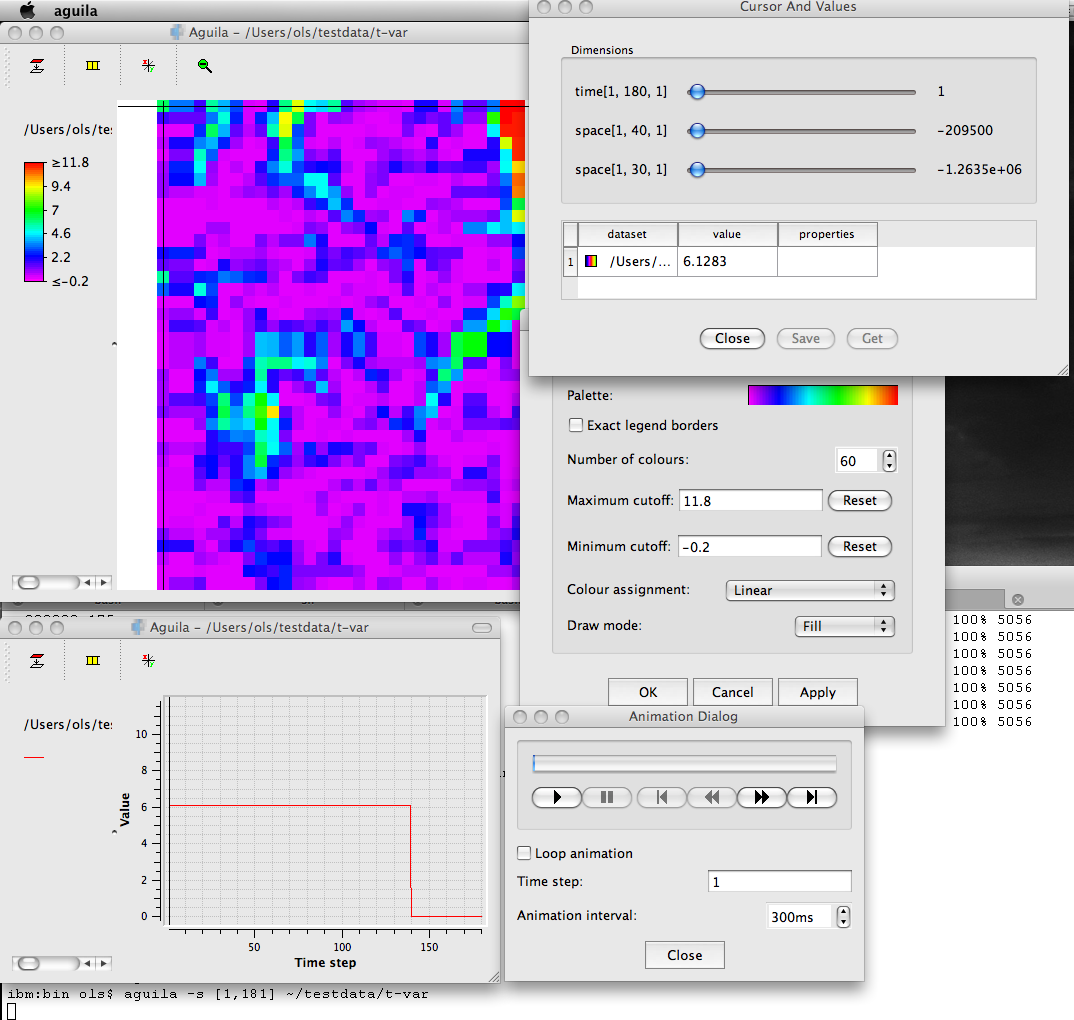Click the right scroll arrow in the map window legend
Screen dimensions: 1074x1020
(x=103, y=582)
